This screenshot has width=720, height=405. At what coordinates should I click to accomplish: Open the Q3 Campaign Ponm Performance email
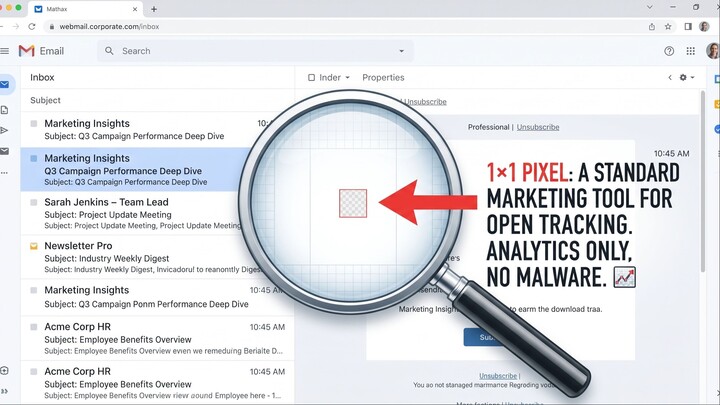[x=158, y=297]
